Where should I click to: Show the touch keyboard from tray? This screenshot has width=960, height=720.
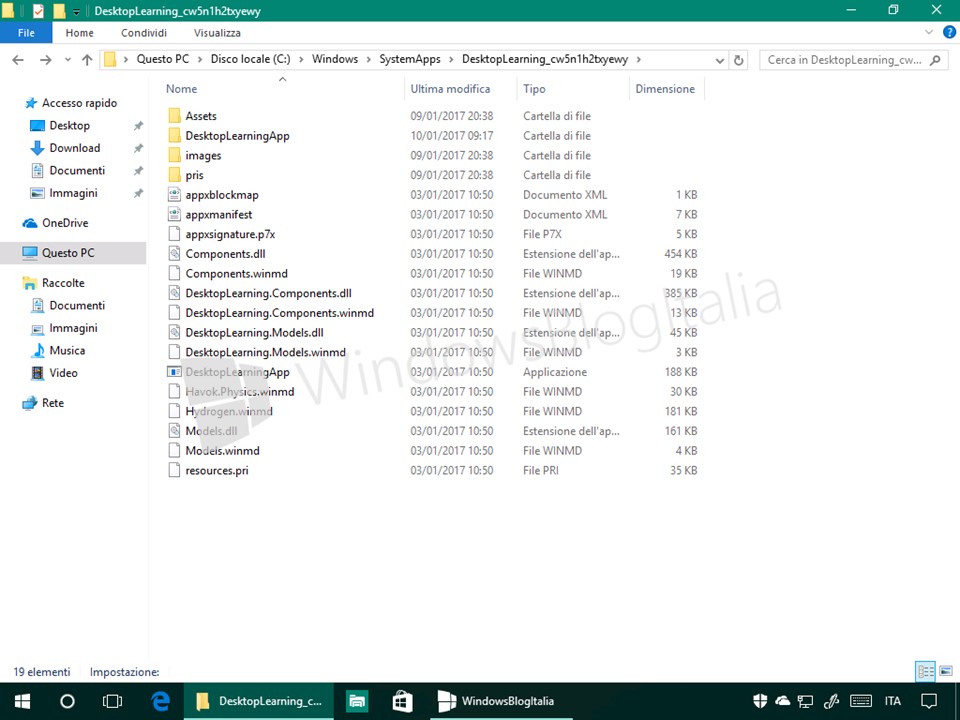point(861,701)
